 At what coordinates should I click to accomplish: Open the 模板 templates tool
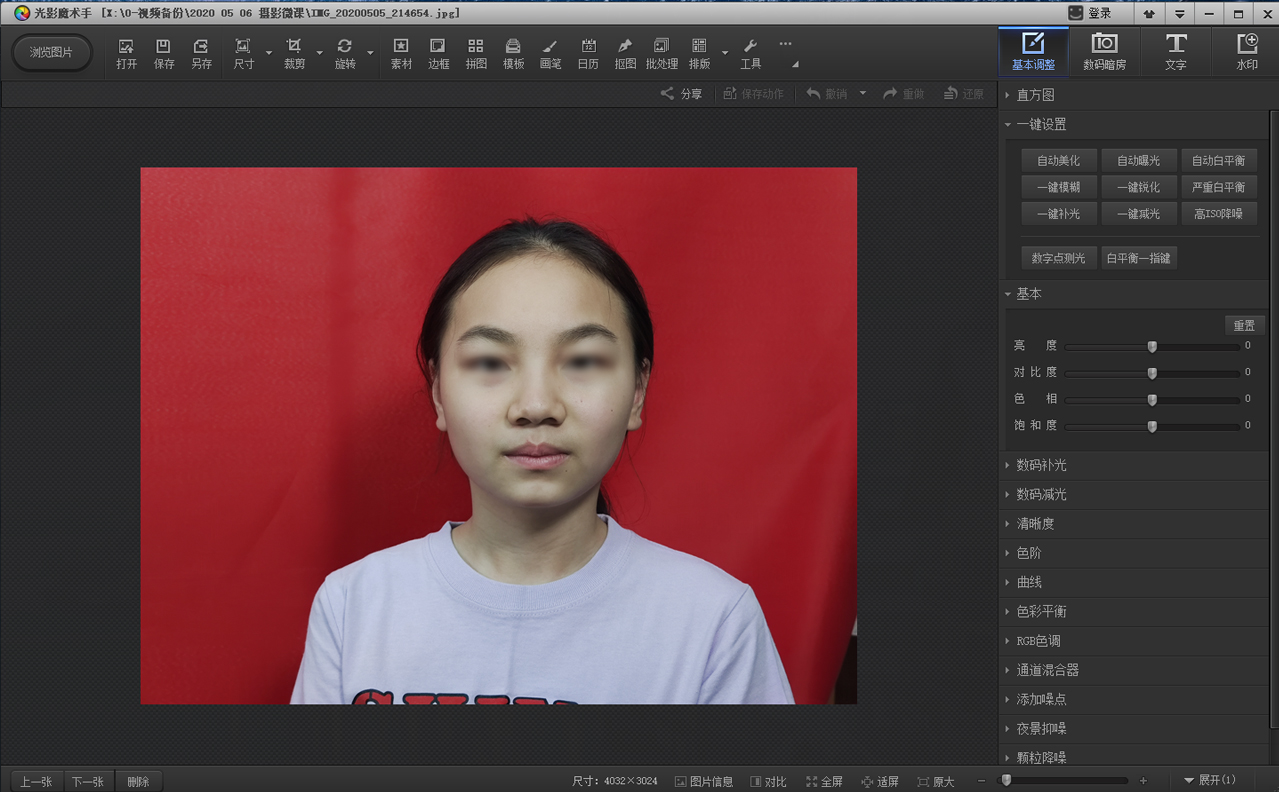tap(513, 54)
